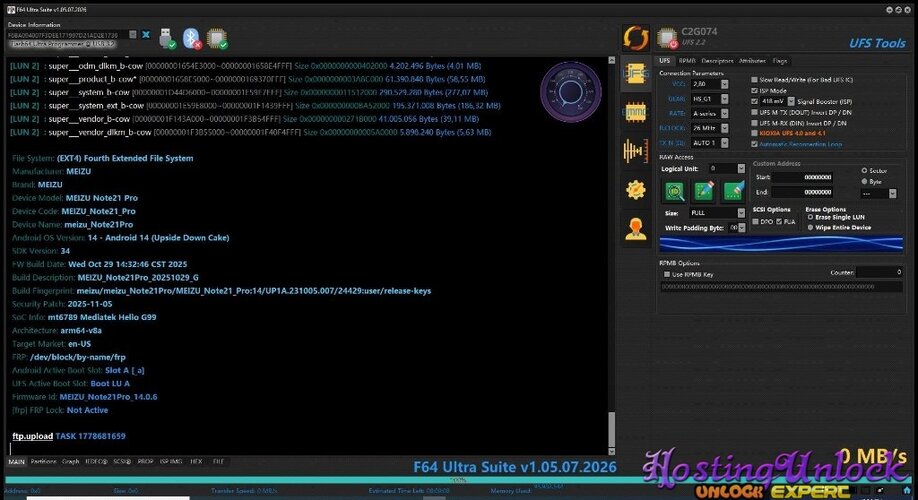Switch to the RPMB tab
Image resolution: width=918 pixels, height=500 pixels.
click(x=687, y=61)
